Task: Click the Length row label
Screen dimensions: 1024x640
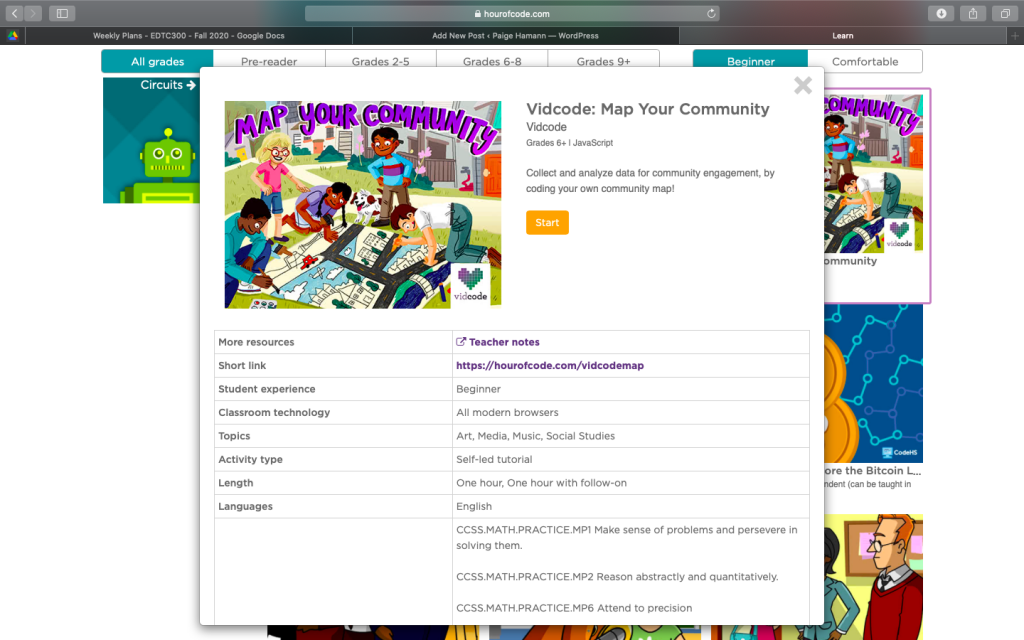Action: [x=236, y=483]
